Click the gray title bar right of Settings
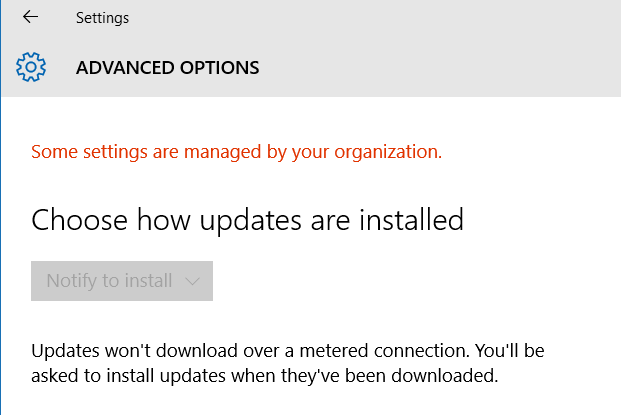This screenshot has height=415, width=621. coord(372,18)
